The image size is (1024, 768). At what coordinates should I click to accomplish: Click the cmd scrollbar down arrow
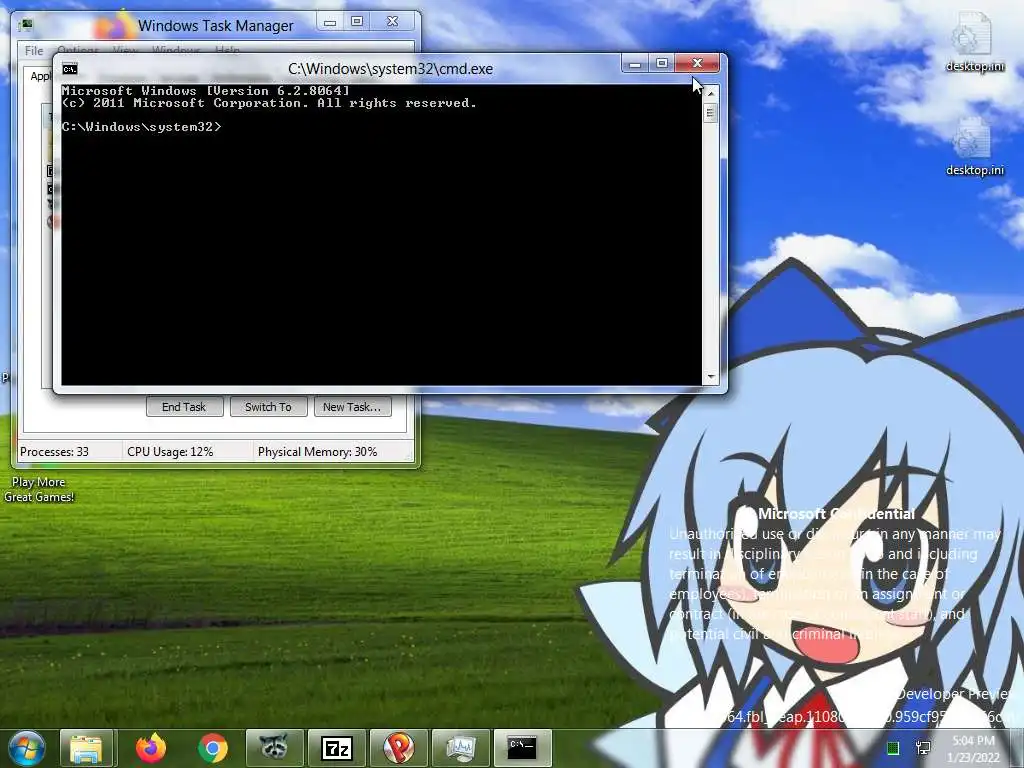[x=711, y=377]
